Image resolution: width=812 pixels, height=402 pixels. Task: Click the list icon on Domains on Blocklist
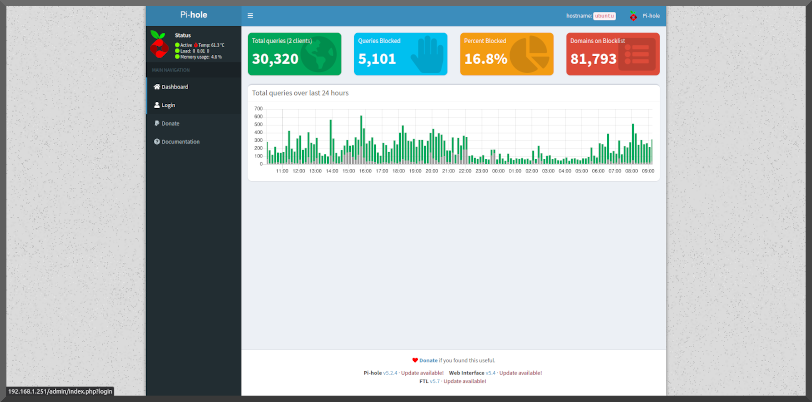pos(638,55)
